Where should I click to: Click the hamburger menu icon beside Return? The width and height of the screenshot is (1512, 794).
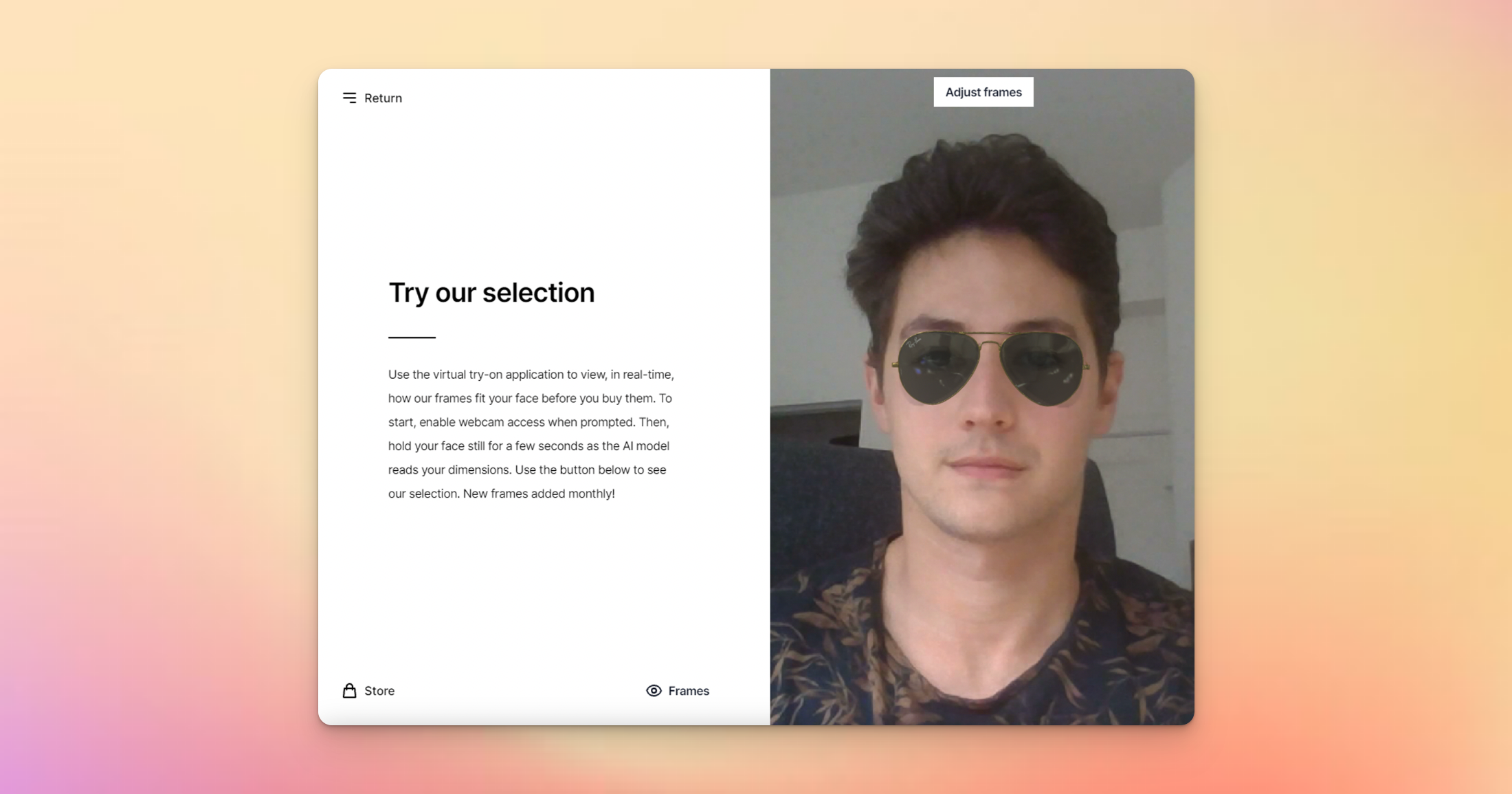point(349,98)
